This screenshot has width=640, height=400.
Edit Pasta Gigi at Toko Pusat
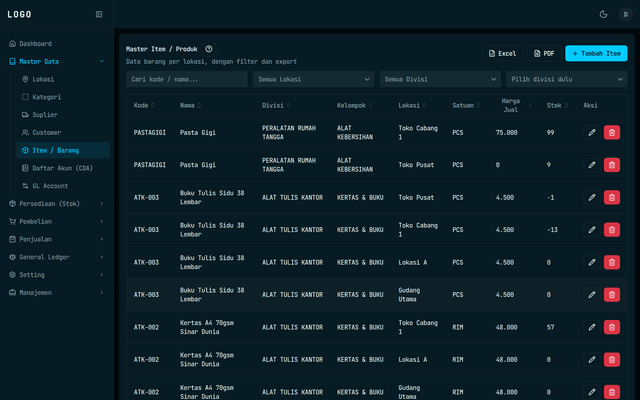tap(592, 165)
